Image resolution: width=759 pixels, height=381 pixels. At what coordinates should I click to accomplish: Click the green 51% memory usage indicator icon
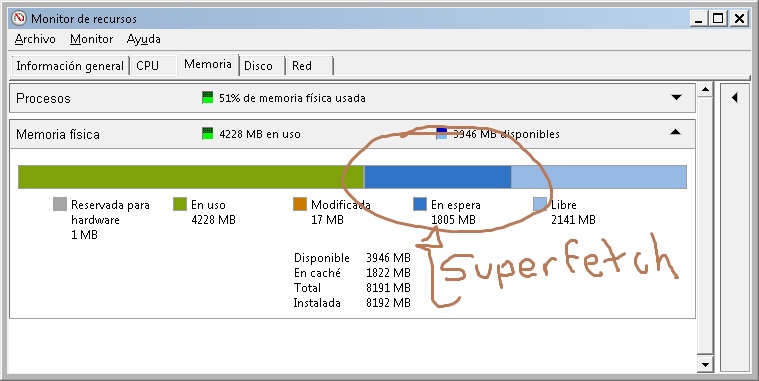(x=208, y=98)
